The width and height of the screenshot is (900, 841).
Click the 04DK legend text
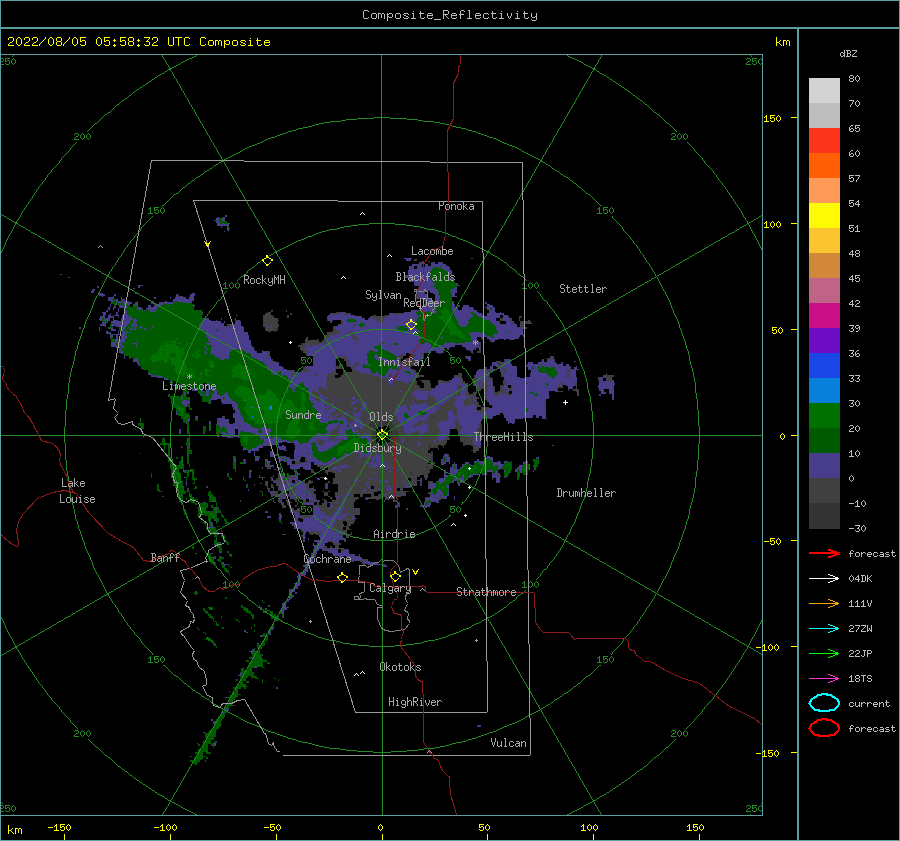tap(860, 579)
